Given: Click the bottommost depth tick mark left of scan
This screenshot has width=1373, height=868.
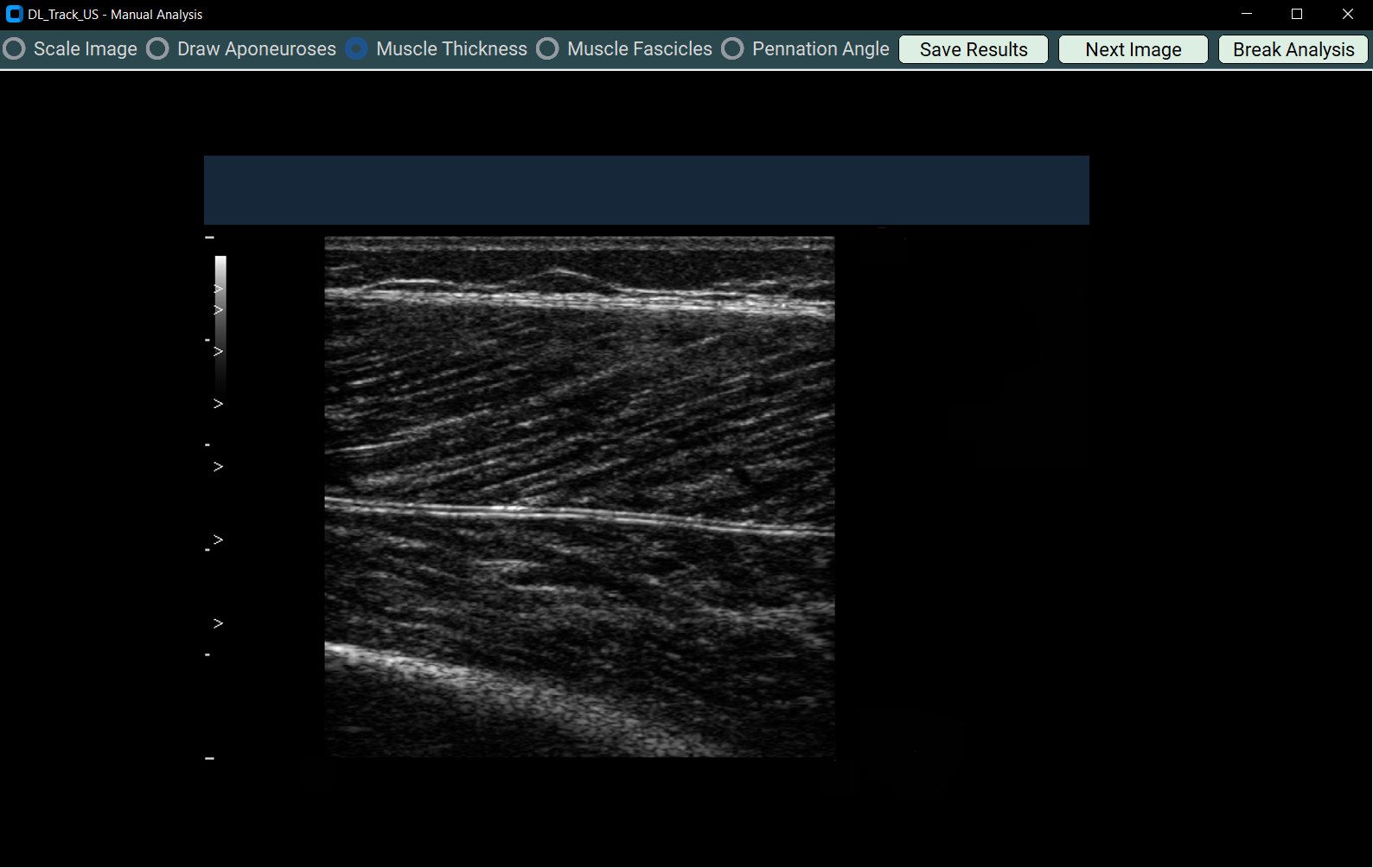Looking at the screenshot, I should click(x=209, y=758).
